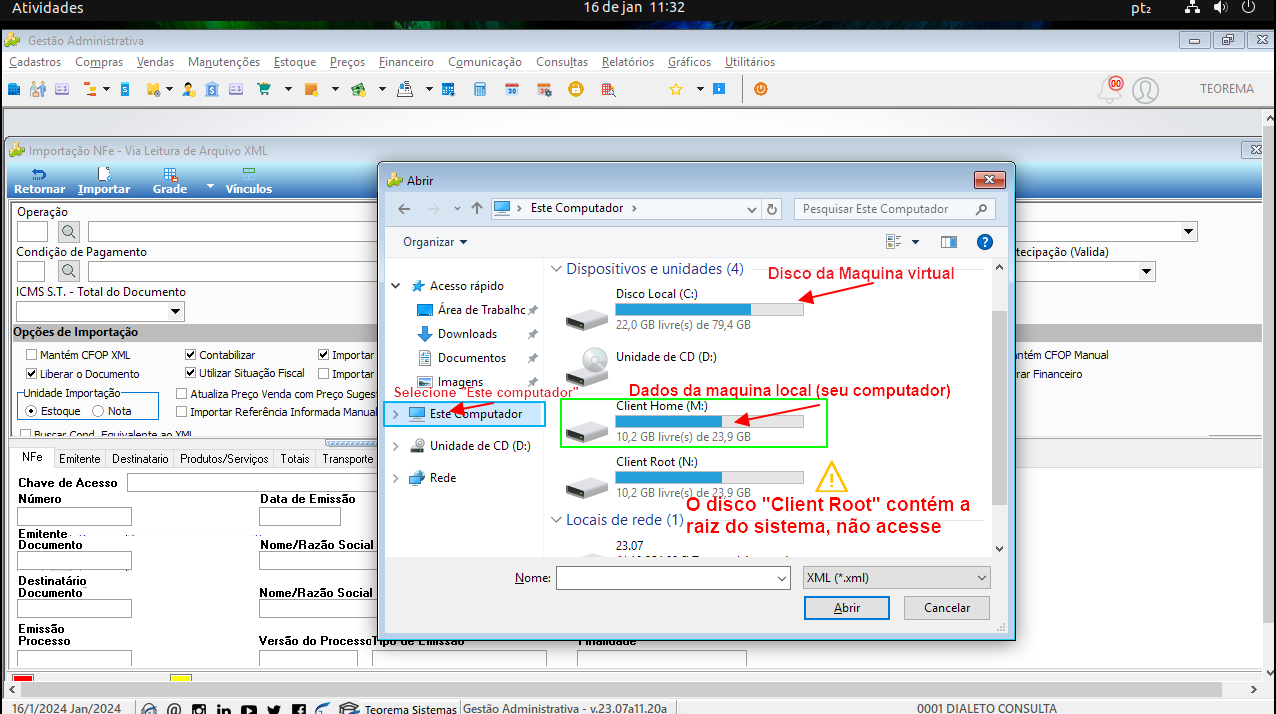Click the notifications bell icon with badge

(x=1110, y=89)
